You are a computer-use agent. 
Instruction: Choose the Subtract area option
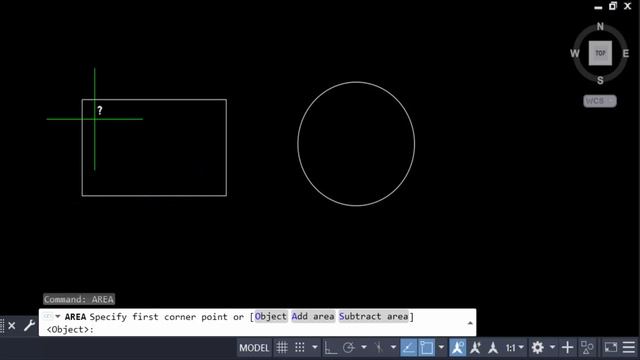[x=373, y=316]
